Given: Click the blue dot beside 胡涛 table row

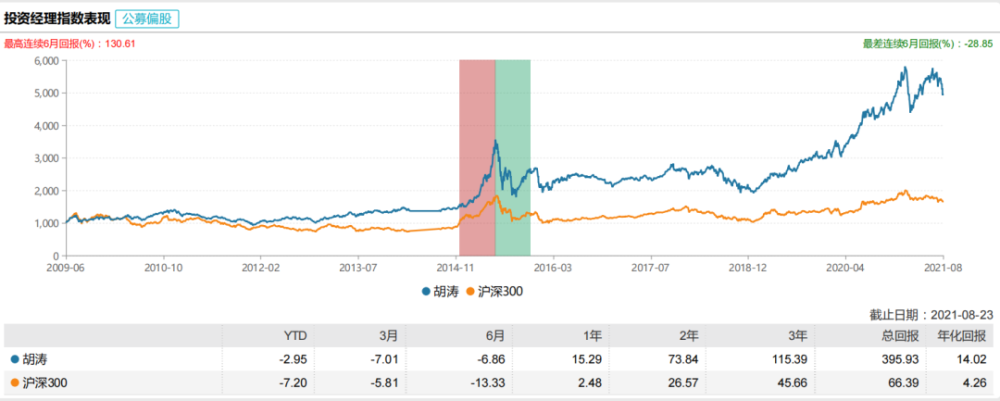Looking at the screenshot, I should (x=13, y=358).
